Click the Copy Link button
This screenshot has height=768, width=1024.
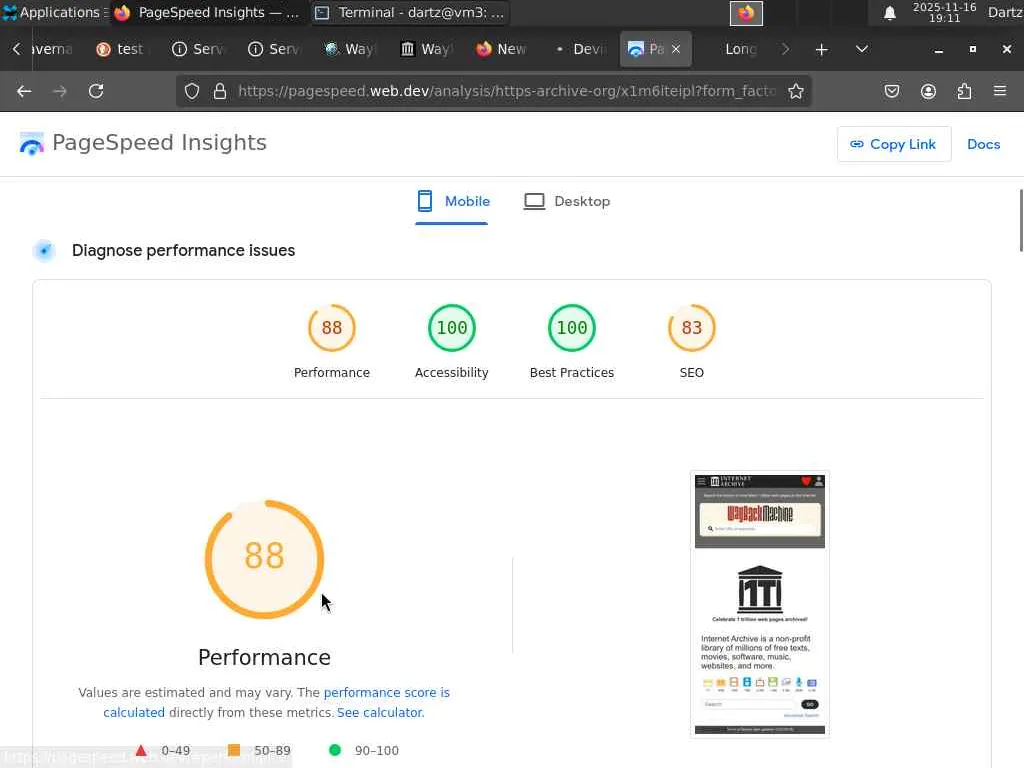893,144
